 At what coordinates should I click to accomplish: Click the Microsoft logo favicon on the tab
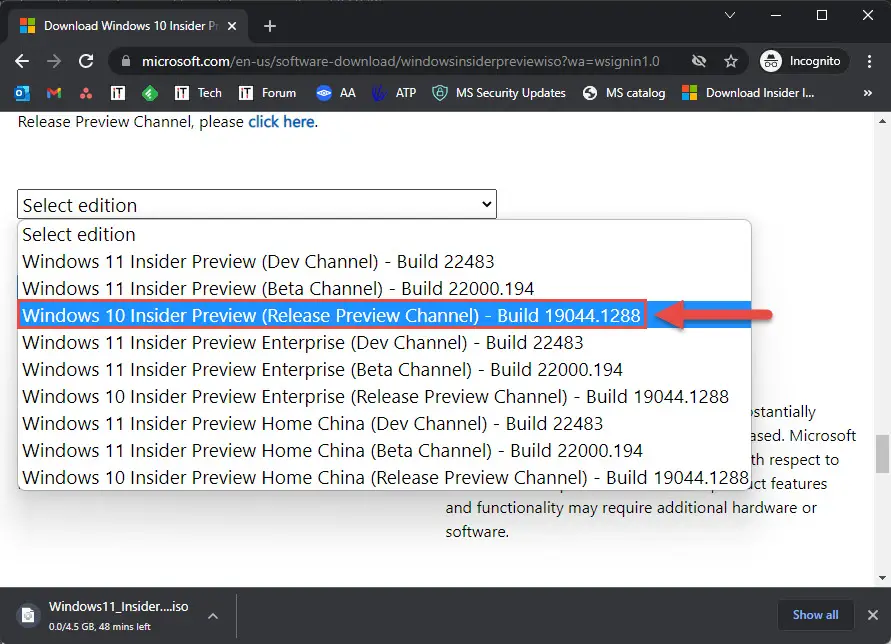27,26
